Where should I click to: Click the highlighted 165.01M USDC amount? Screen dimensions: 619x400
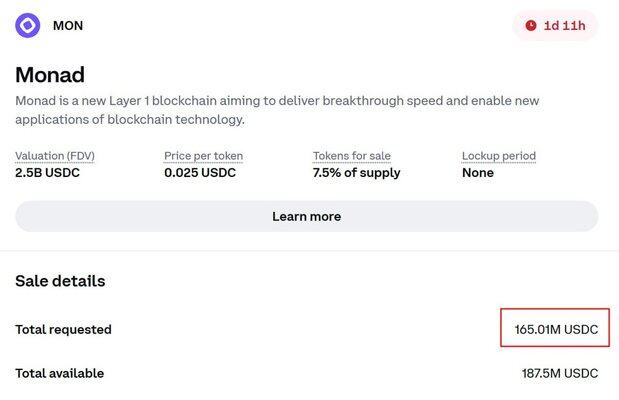(555, 329)
